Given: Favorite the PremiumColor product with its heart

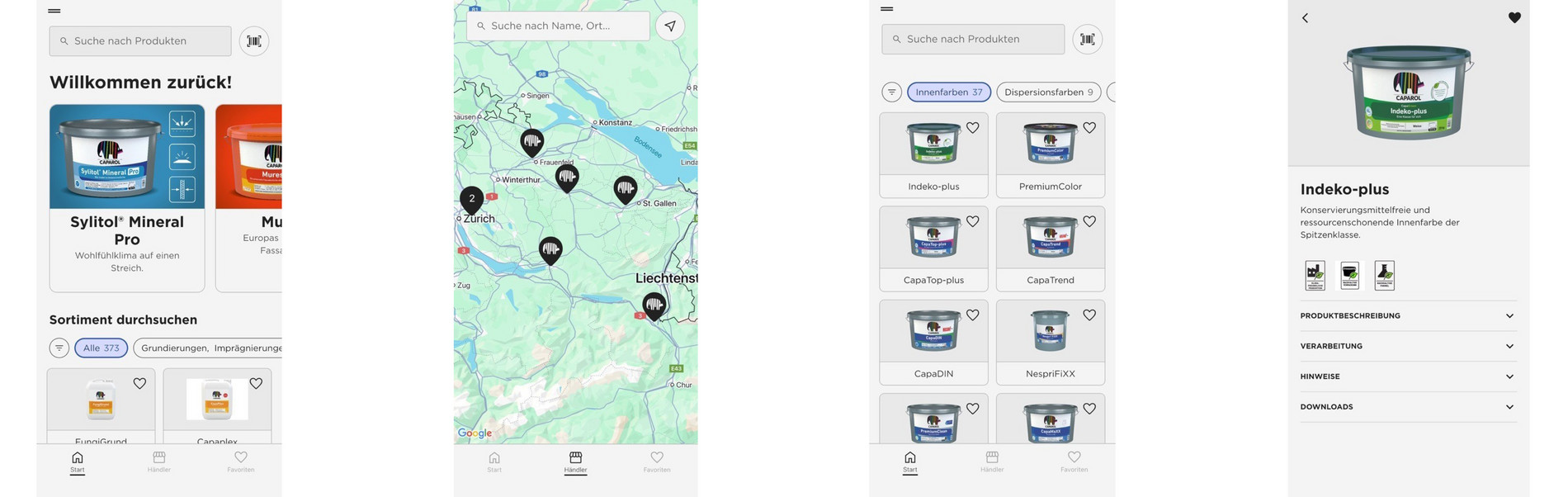Looking at the screenshot, I should click(x=1089, y=128).
